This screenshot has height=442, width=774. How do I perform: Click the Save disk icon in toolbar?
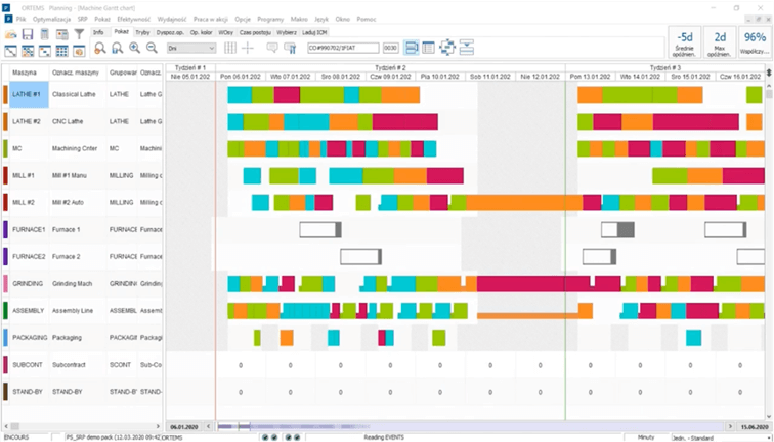(29, 34)
